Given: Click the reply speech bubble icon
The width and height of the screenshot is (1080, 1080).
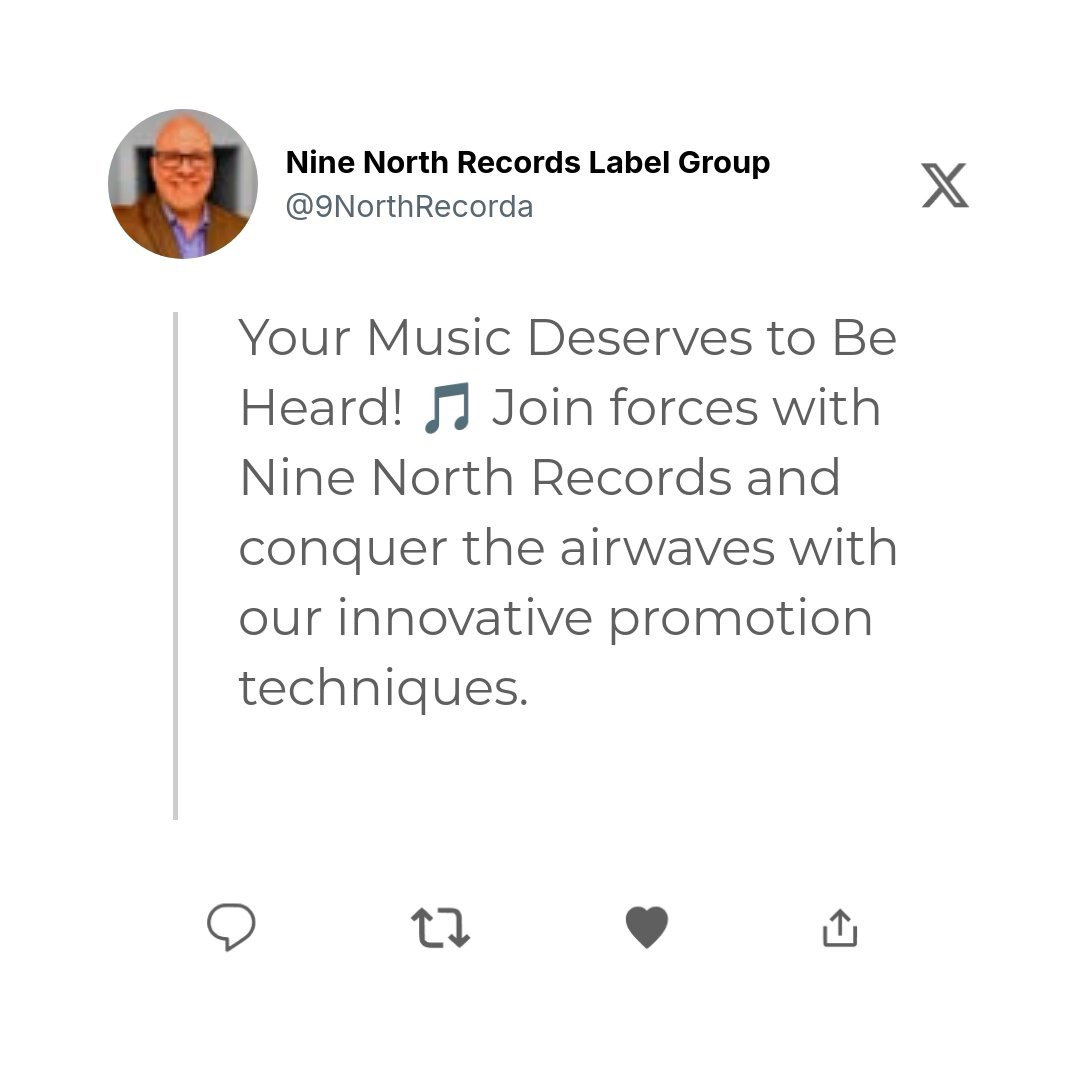Looking at the screenshot, I should [231, 926].
